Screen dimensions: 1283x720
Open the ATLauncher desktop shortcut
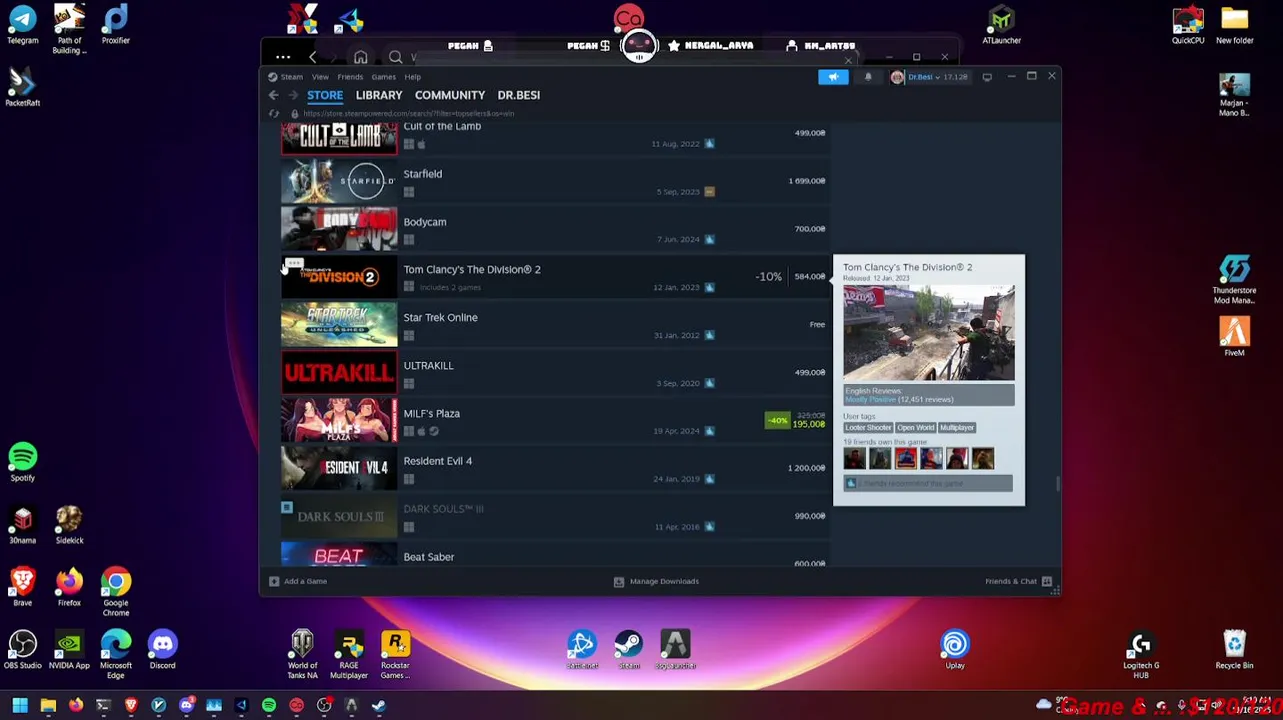(x=1001, y=25)
